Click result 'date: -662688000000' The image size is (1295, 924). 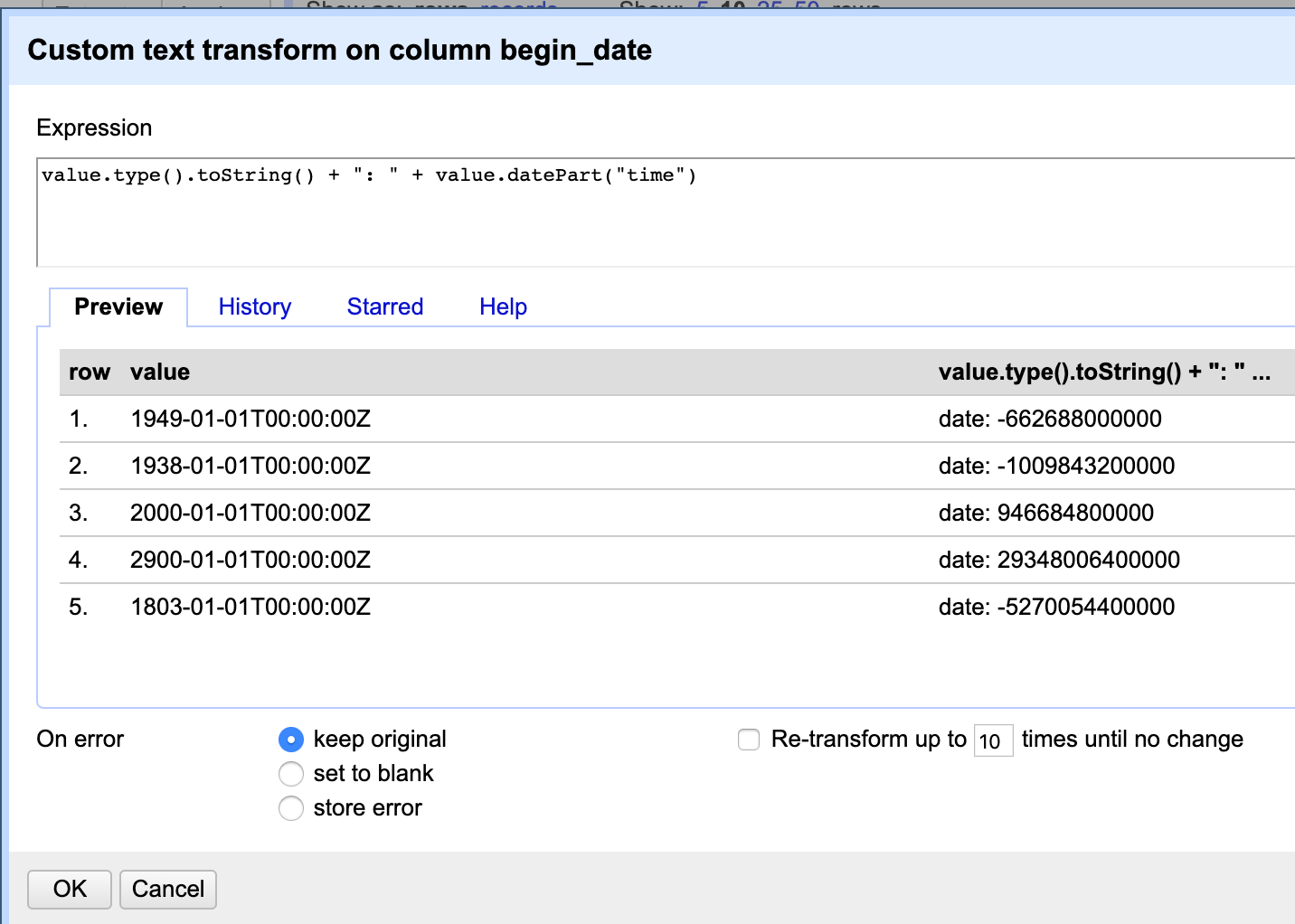point(1050,419)
